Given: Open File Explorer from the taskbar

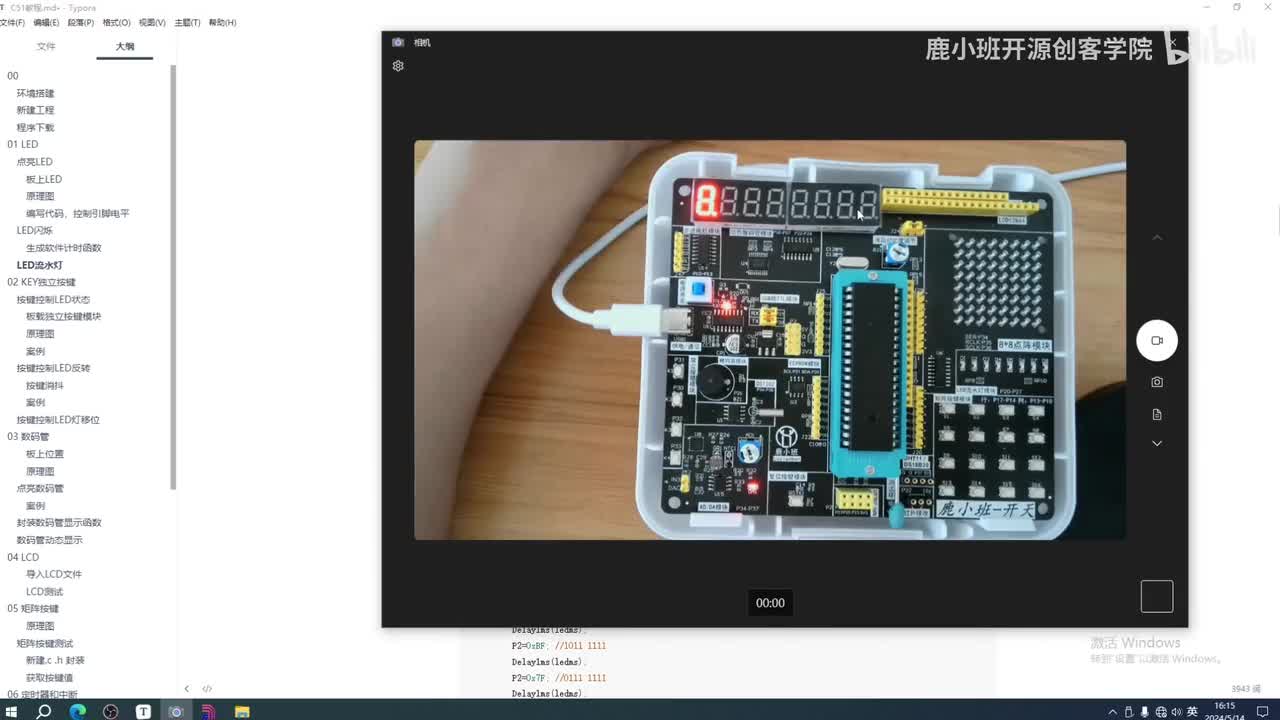Looking at the screenshot, I should tap(242, 711).
